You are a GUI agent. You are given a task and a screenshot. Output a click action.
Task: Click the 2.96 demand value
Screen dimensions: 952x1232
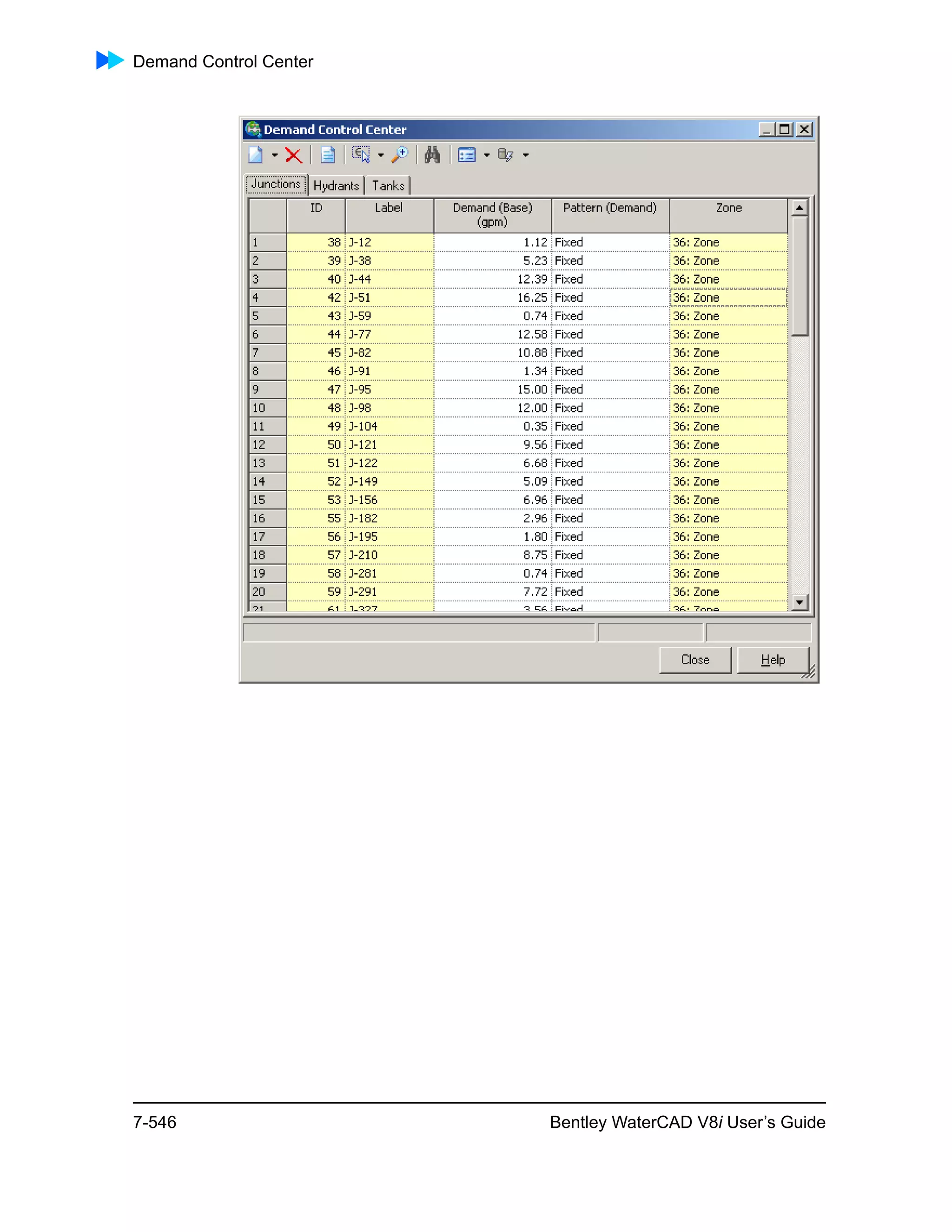tap(535, 518)
